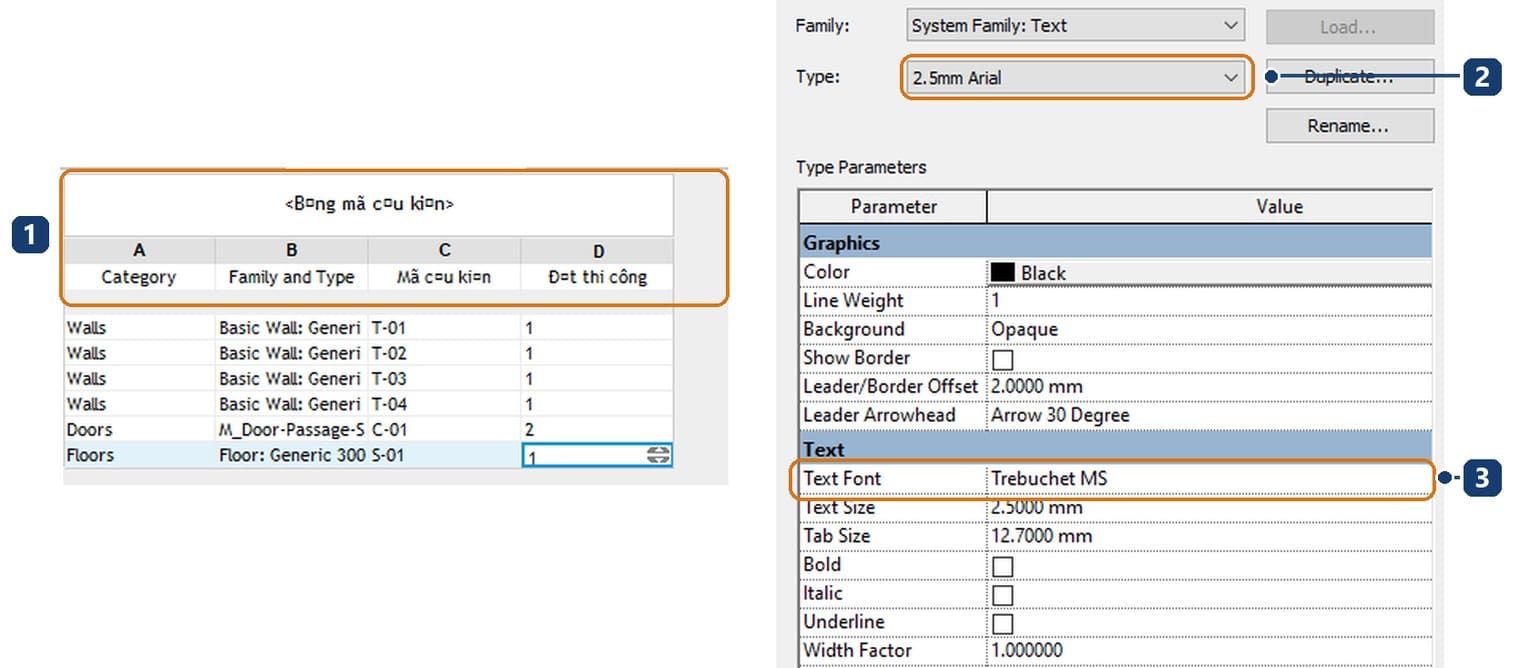1520x668 pixels.
Task: Click the Category header cell
Action: [138, 277]
